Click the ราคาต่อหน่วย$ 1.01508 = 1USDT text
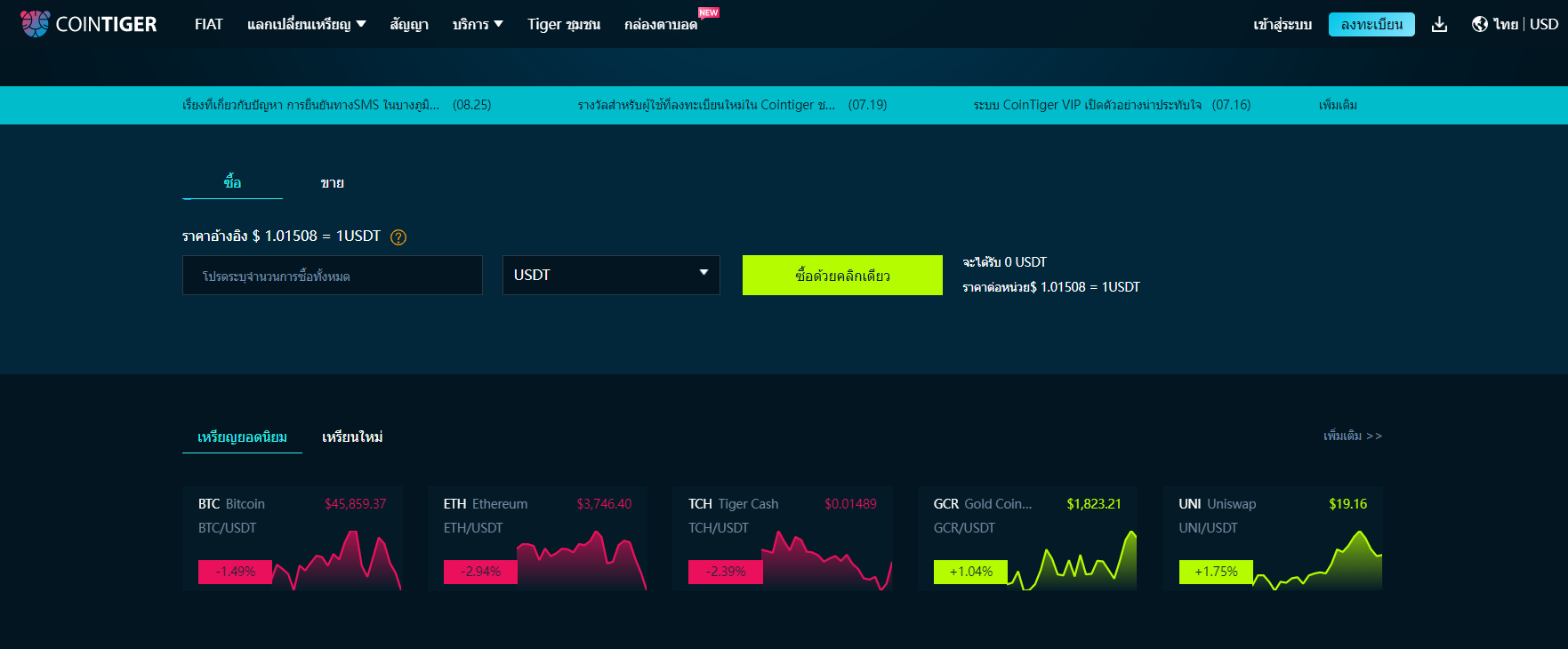 (1051, 287)
